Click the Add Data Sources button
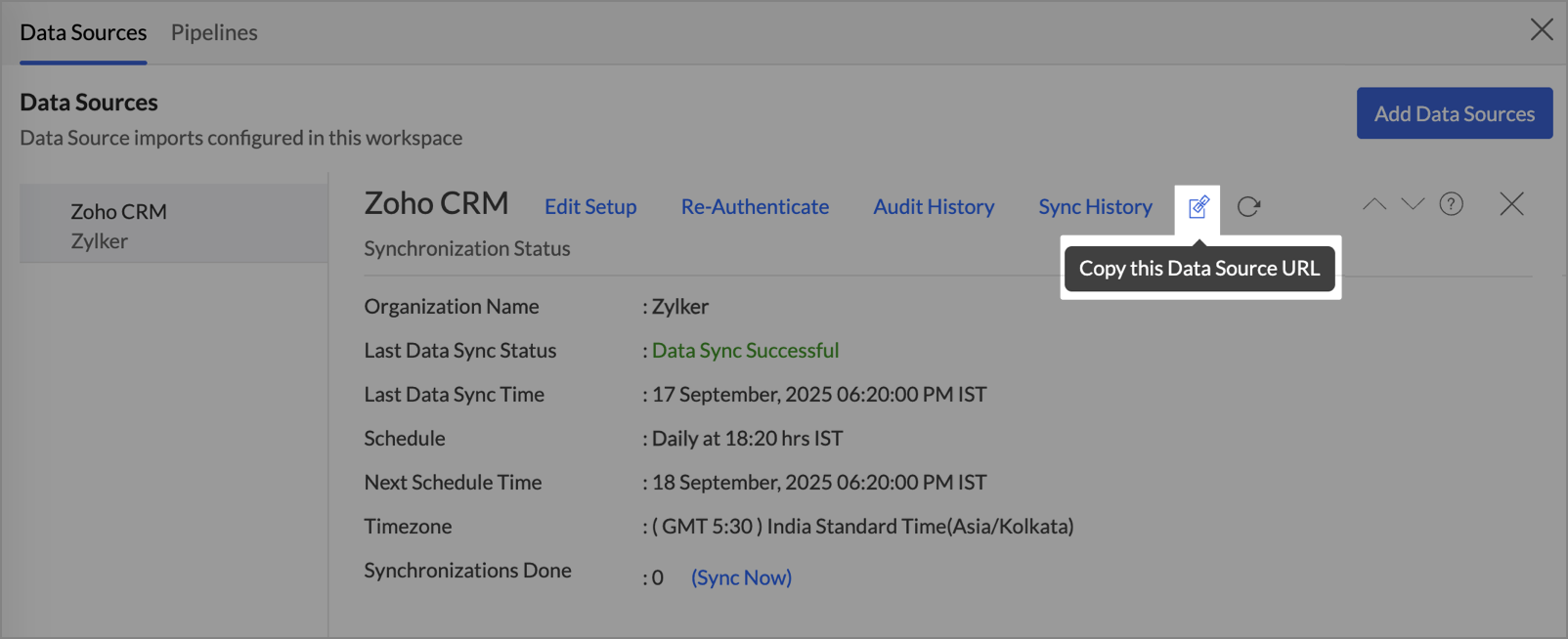Image resolution: width=1568 pixels, height=639 pixels. point(1454,113)
